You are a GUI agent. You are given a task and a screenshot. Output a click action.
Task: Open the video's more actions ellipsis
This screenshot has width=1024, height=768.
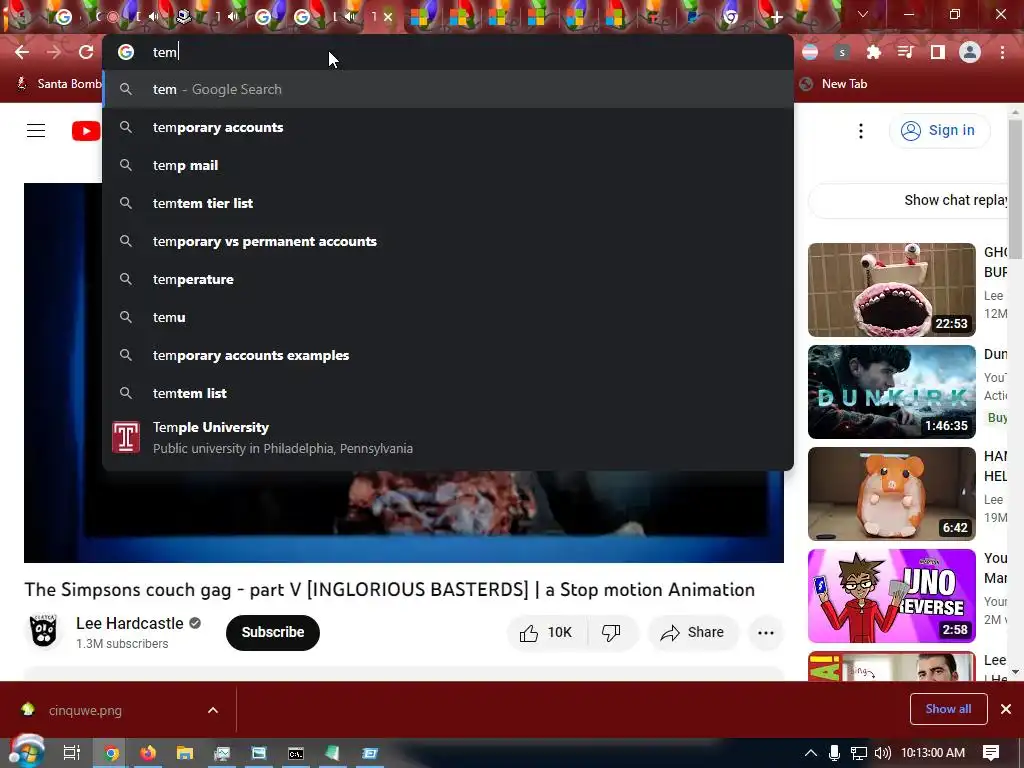tap(765, 632)
